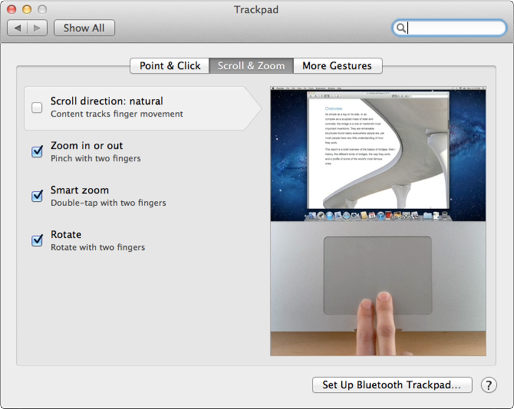Screen dimensions: 514x409
Task: Select the Rotate with two fingers row
Action: pos(98,247)
